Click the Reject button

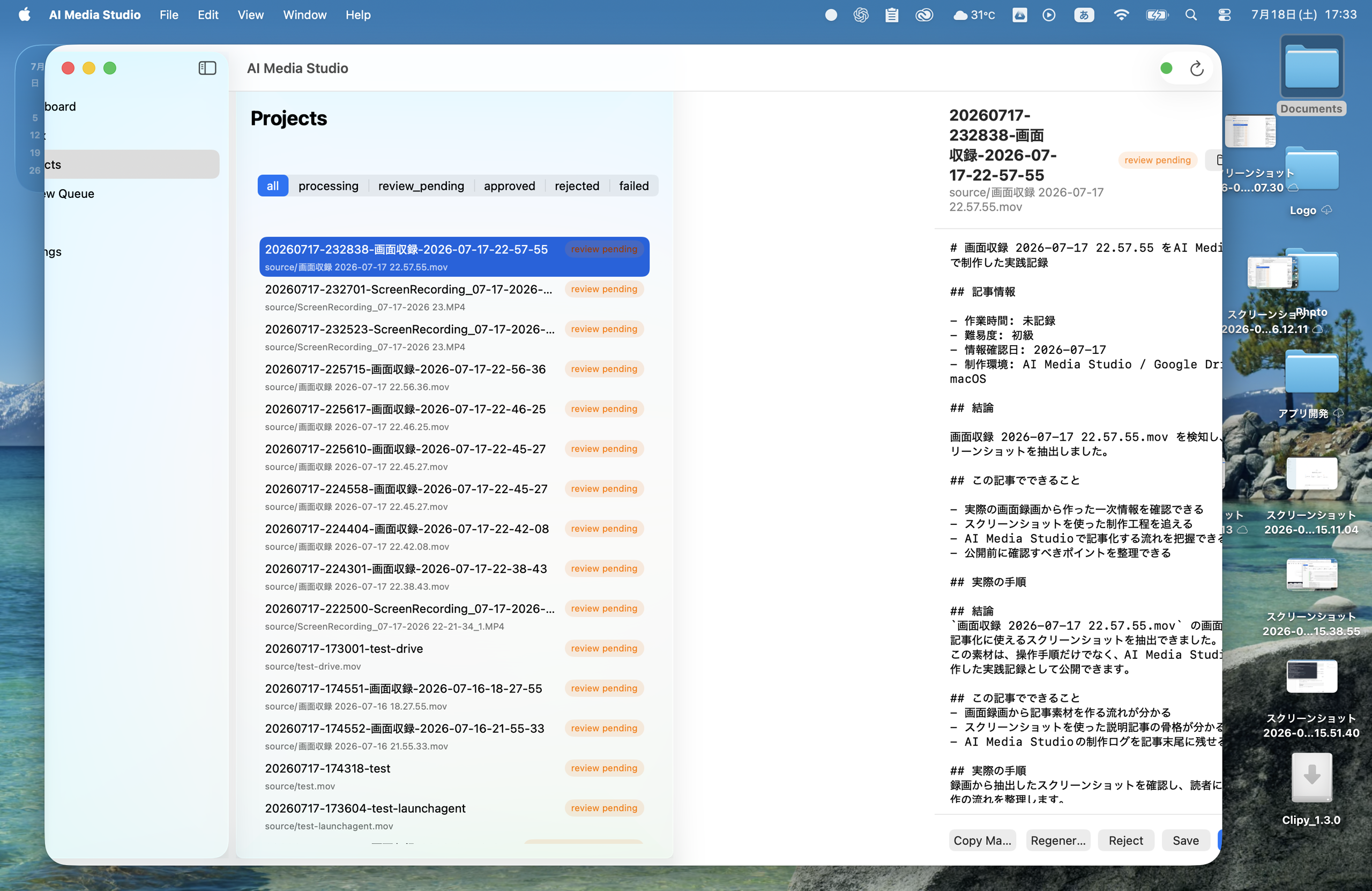pyautogui.click(x=1126, y=840)
